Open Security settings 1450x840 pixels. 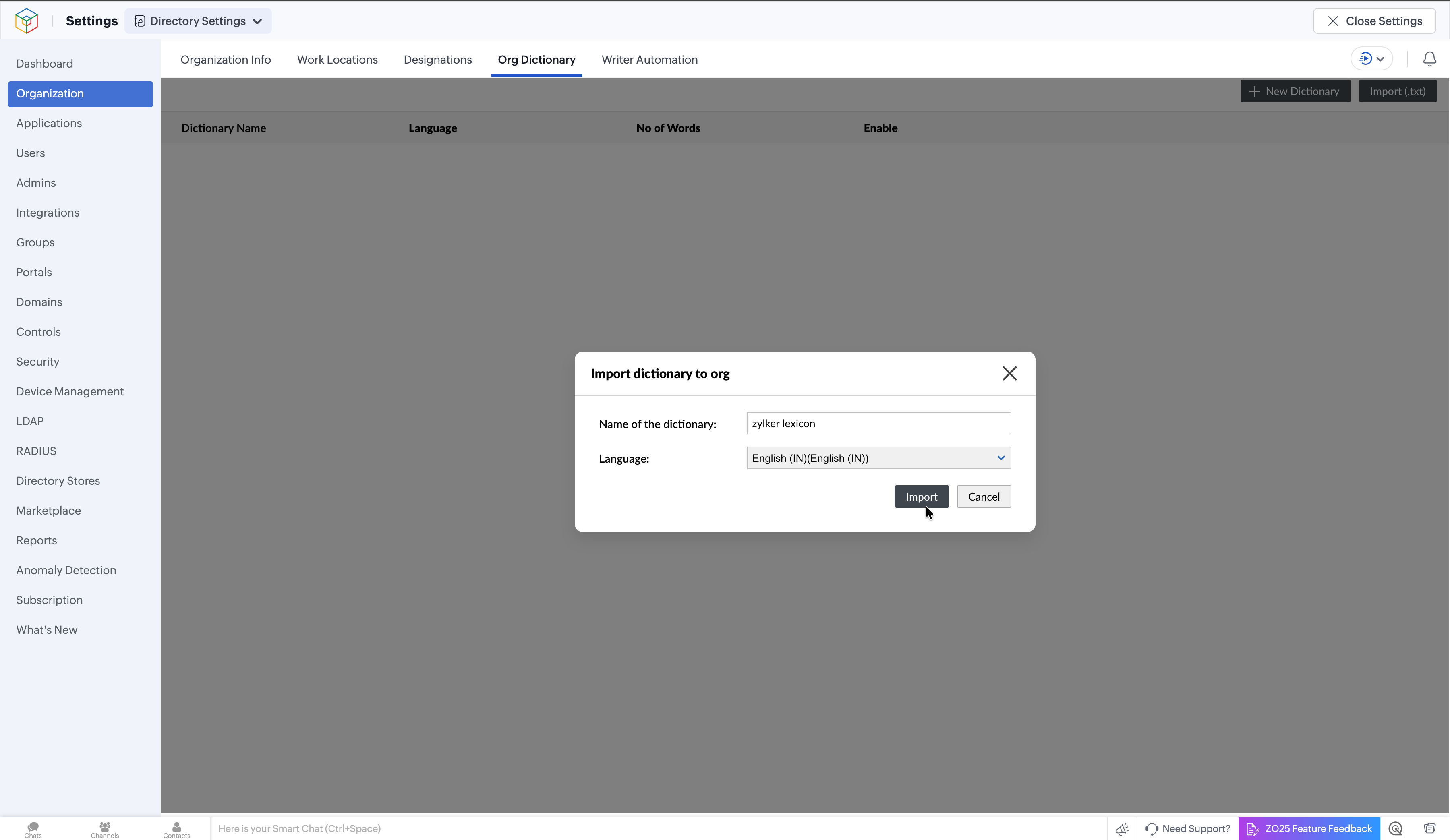(37, 361)
